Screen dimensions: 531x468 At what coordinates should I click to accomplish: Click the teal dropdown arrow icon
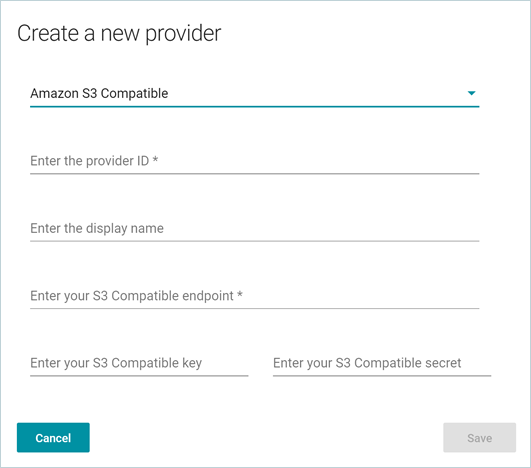tap(471, 93)
